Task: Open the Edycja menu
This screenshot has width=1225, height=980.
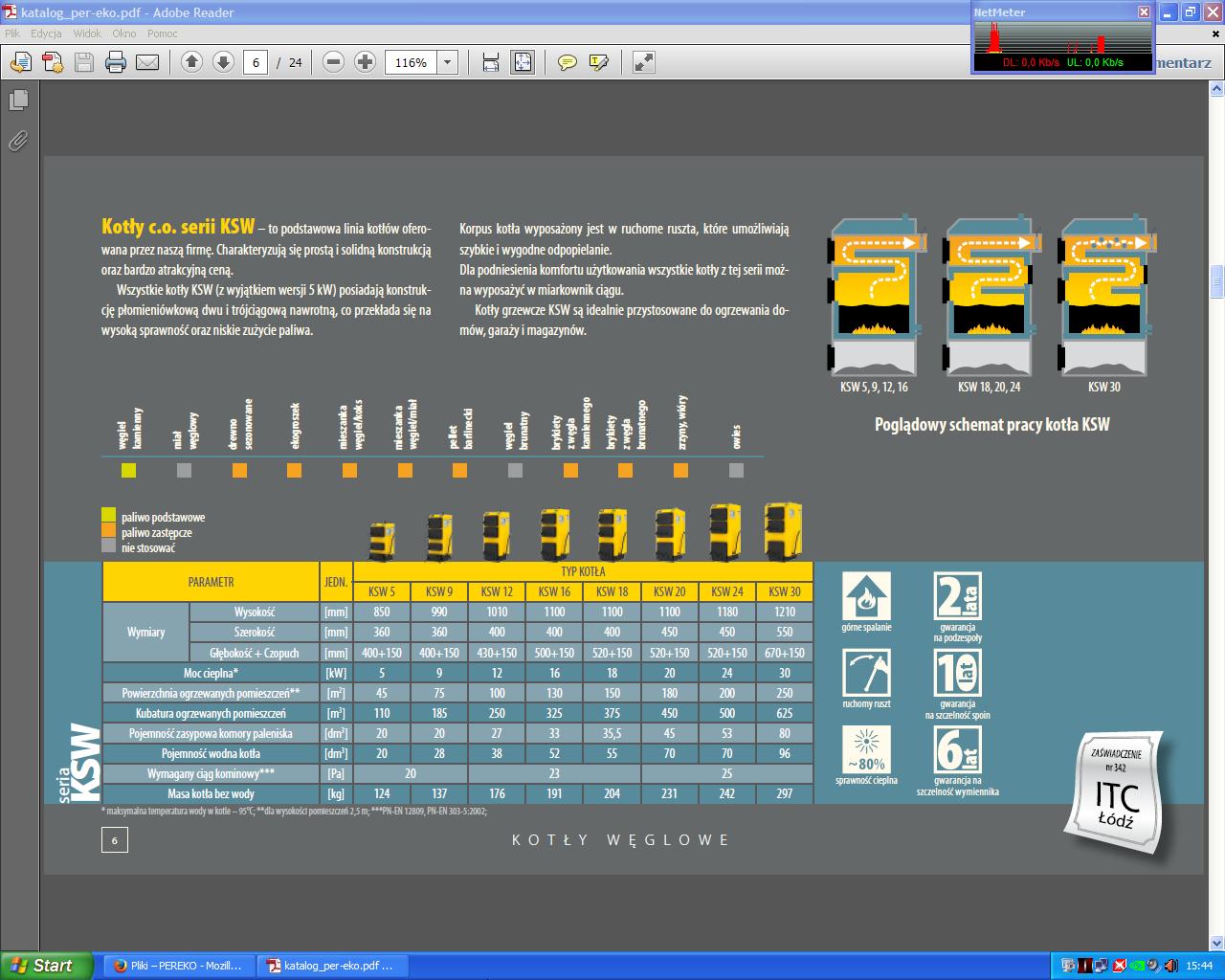Action: [46, 33]
